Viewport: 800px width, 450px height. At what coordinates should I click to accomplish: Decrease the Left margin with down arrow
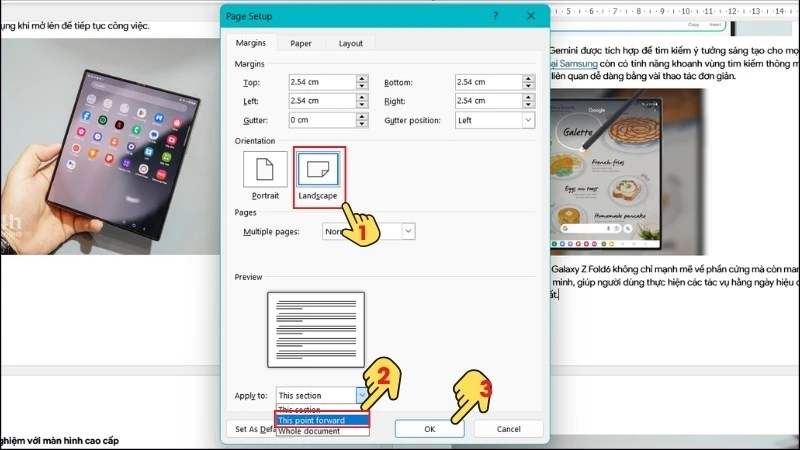click(362, 105)
